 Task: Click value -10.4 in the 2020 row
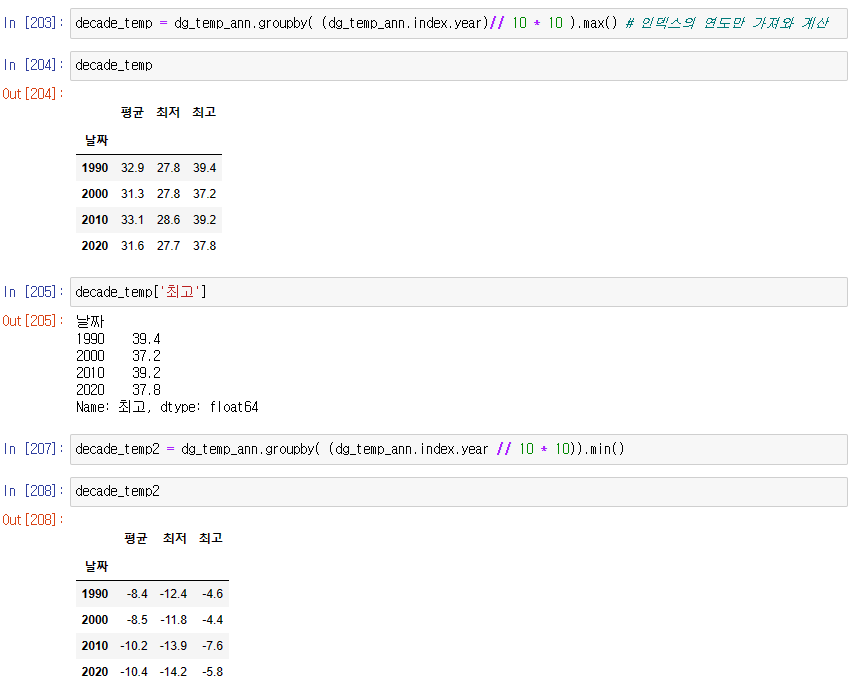point(134,672)
